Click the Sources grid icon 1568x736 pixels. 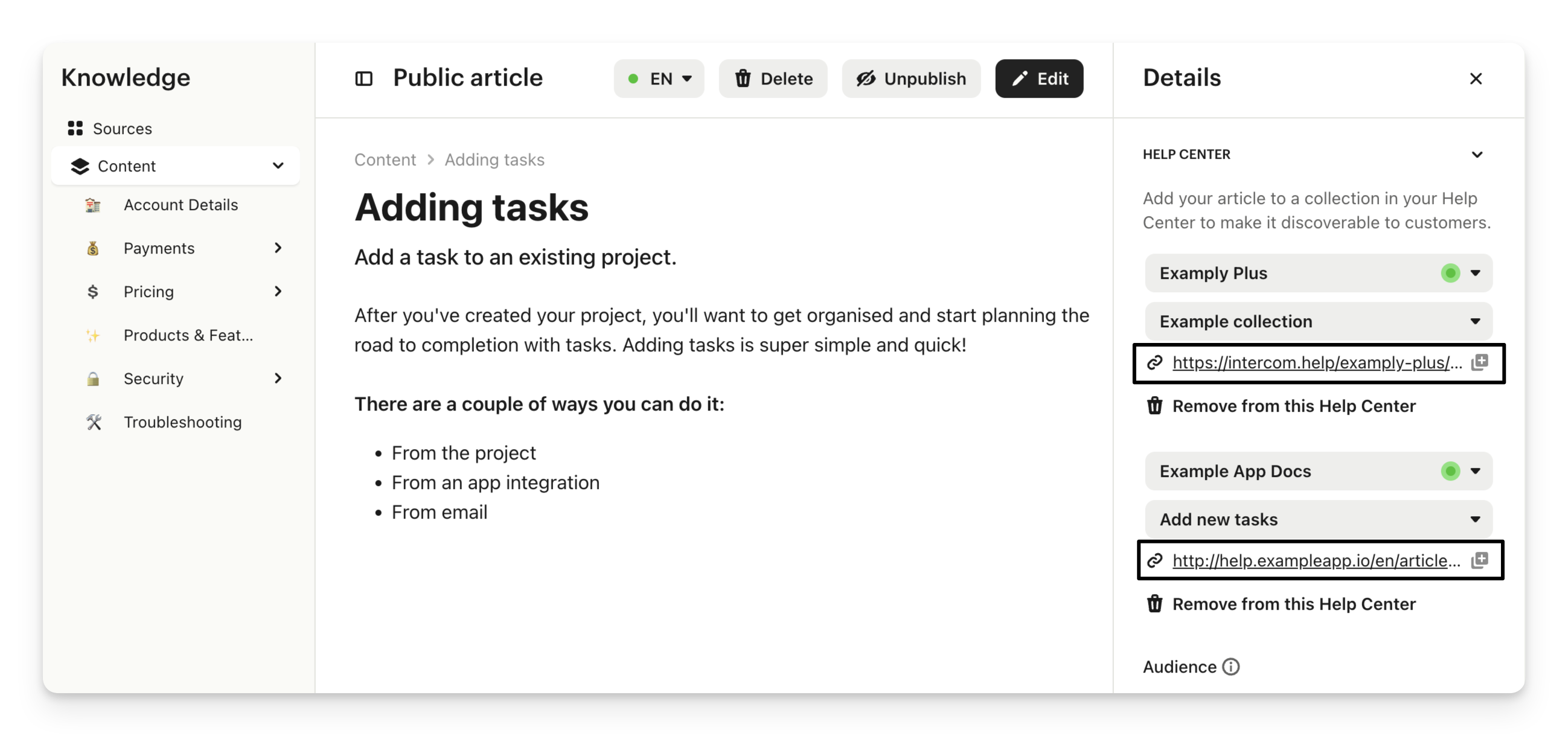coord(75,129)
